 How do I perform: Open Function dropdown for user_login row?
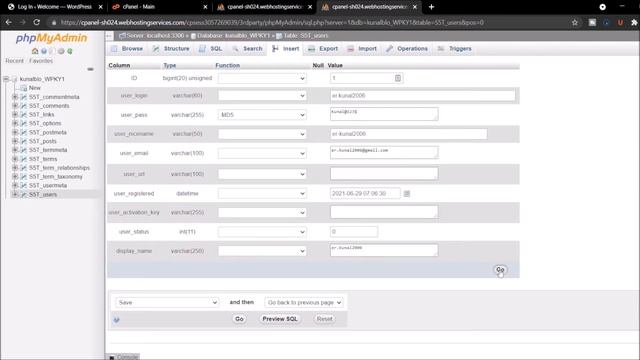(x=262, y=96)
